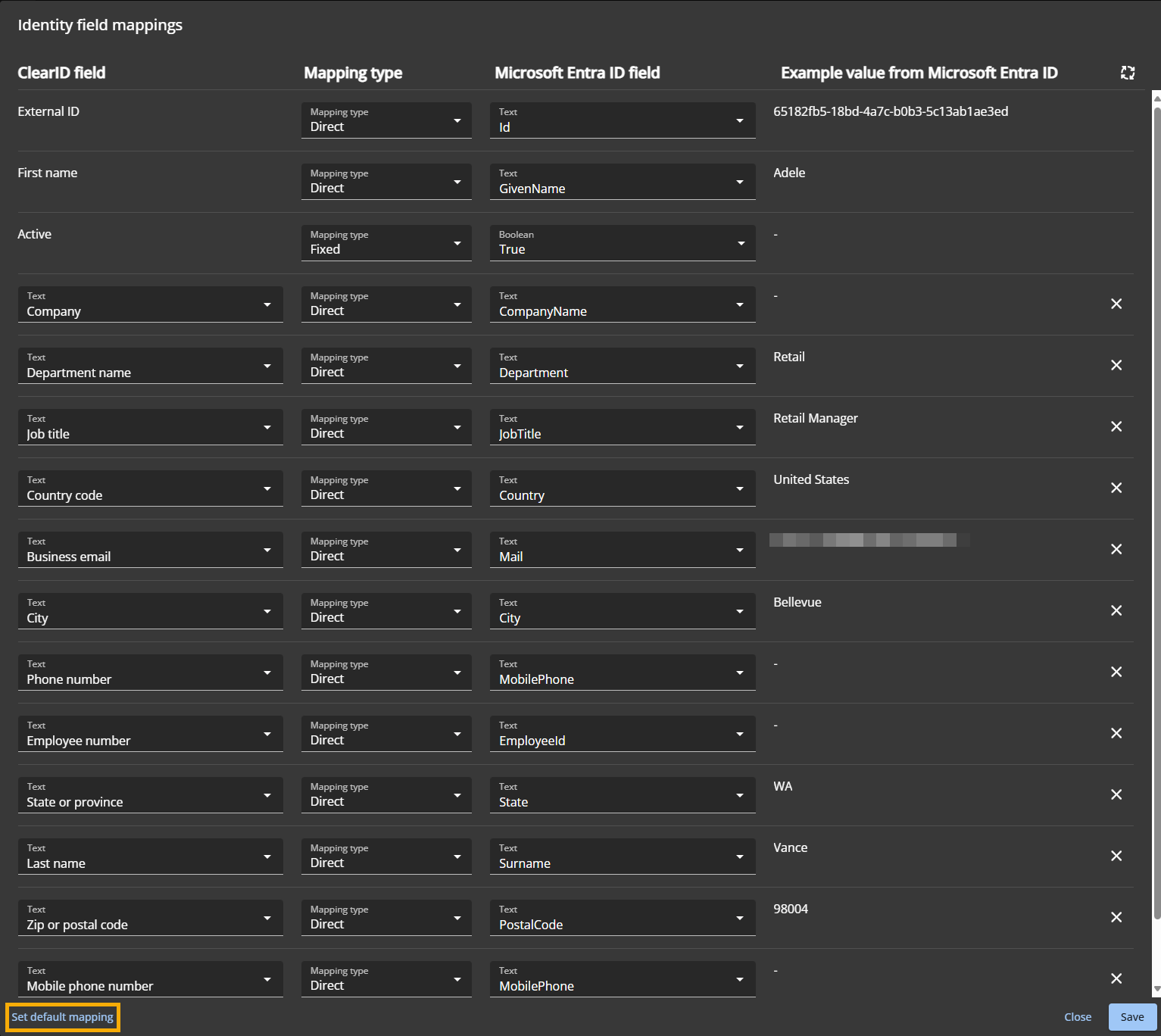Image resolution: width=1161 pixels, height=1036 pixels.
Task: Click the Close button
Action: 1077,1017
